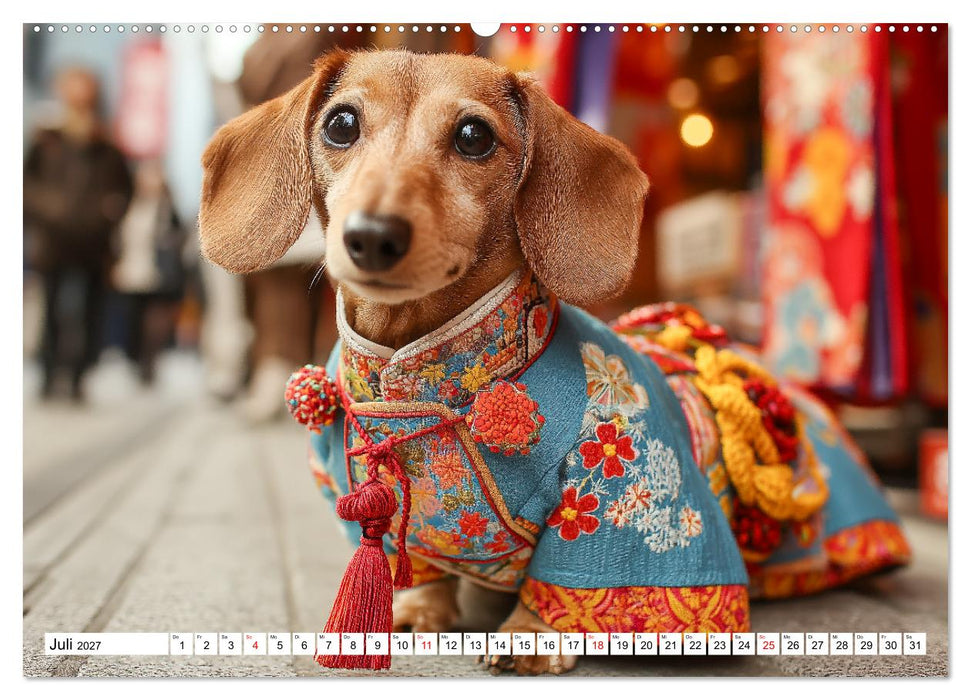Click date cell 6
Viewport: 971px width, 700px height.
[x=303, y=644]
